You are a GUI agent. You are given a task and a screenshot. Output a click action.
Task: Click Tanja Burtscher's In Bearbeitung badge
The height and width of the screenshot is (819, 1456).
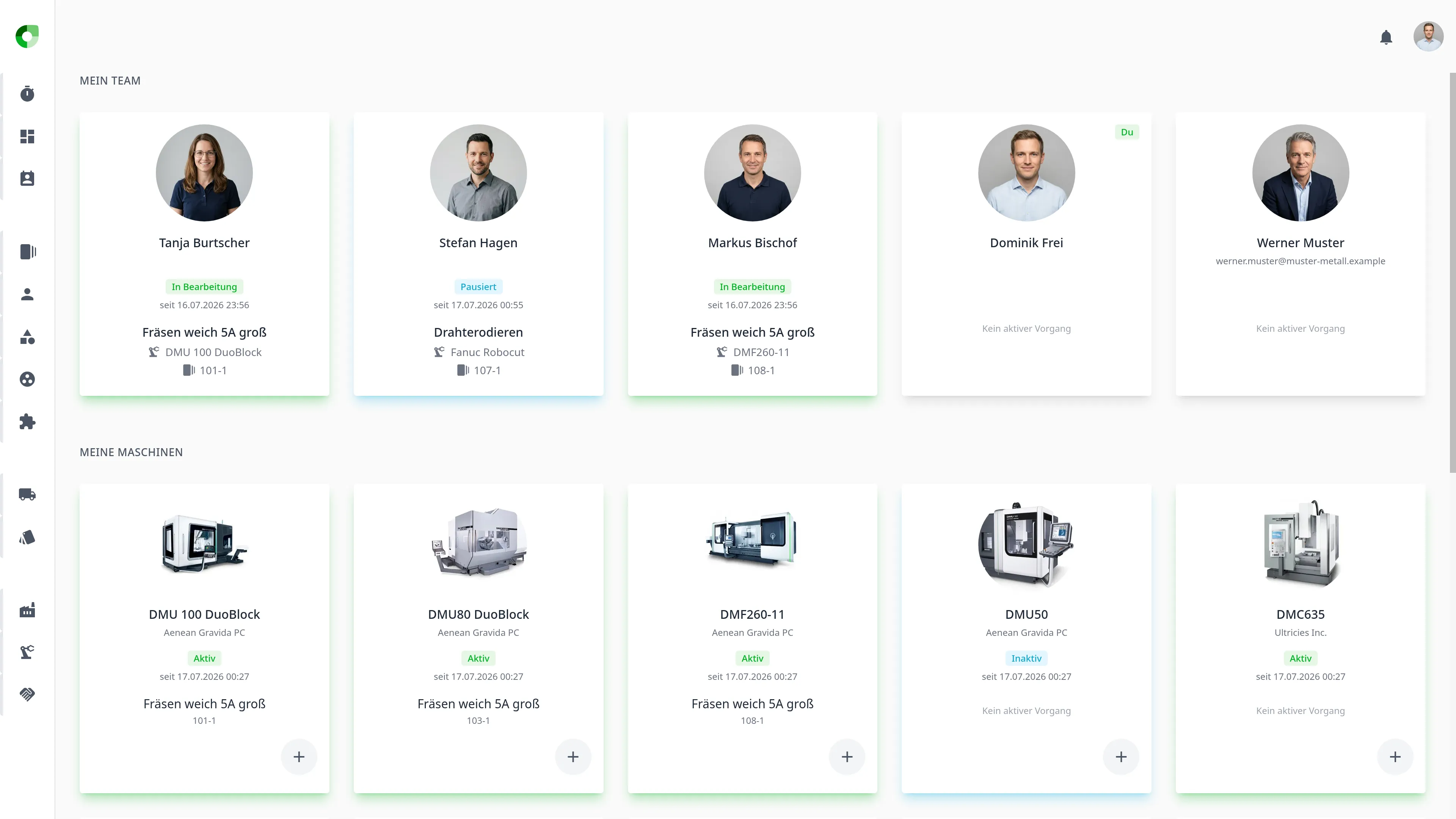204,287
